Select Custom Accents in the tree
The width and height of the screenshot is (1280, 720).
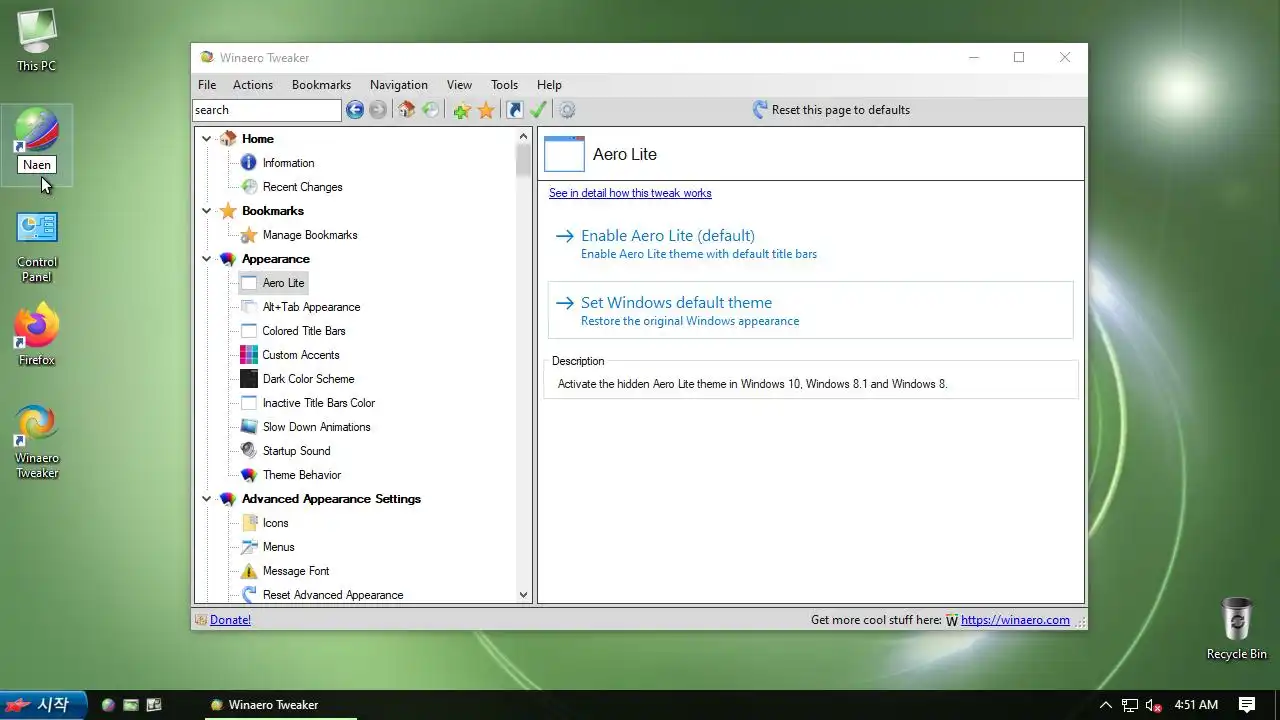(x=301, y=355)
